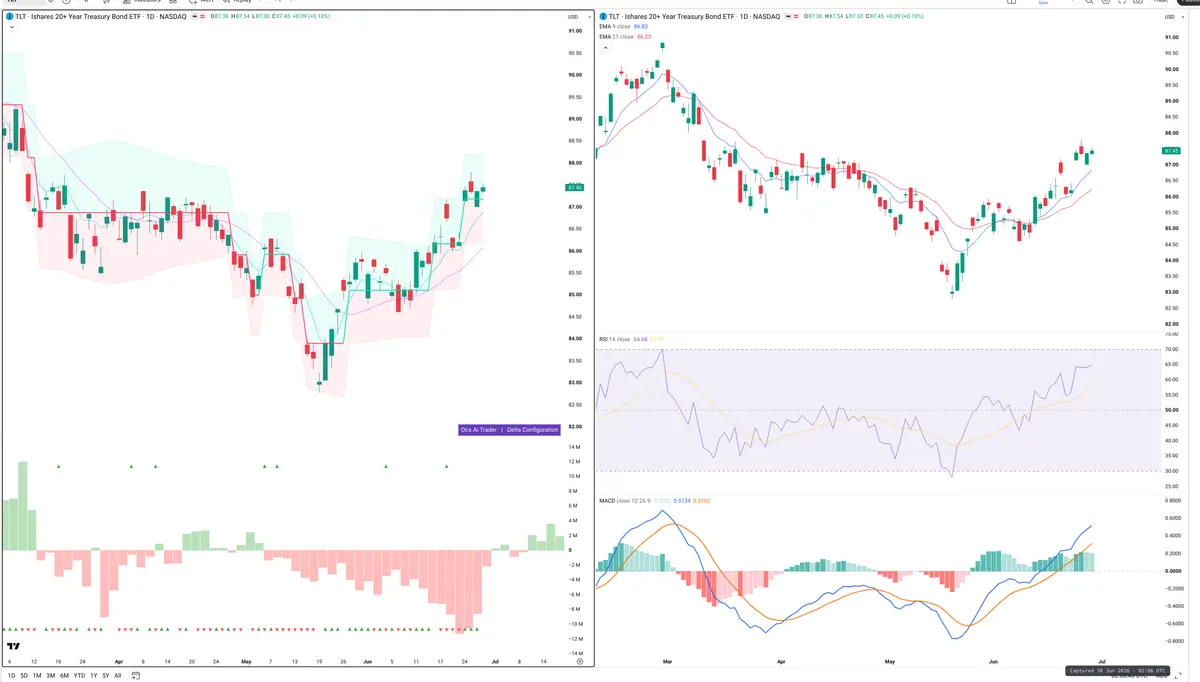Click the Save label in the top toolbar
1200x682 pixels.
click(x=1043, y=3)
